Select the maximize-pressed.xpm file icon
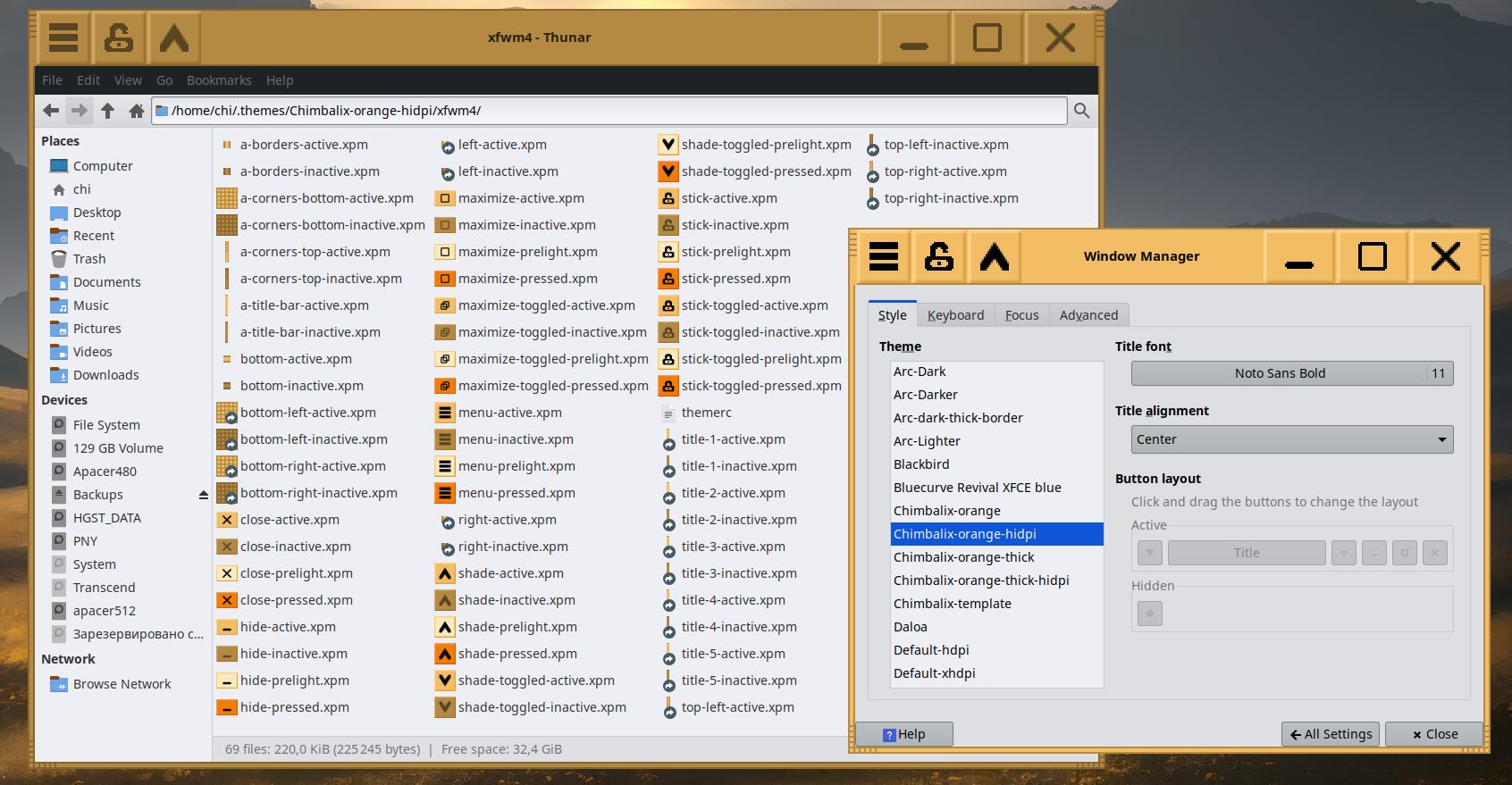 (445, 279)
